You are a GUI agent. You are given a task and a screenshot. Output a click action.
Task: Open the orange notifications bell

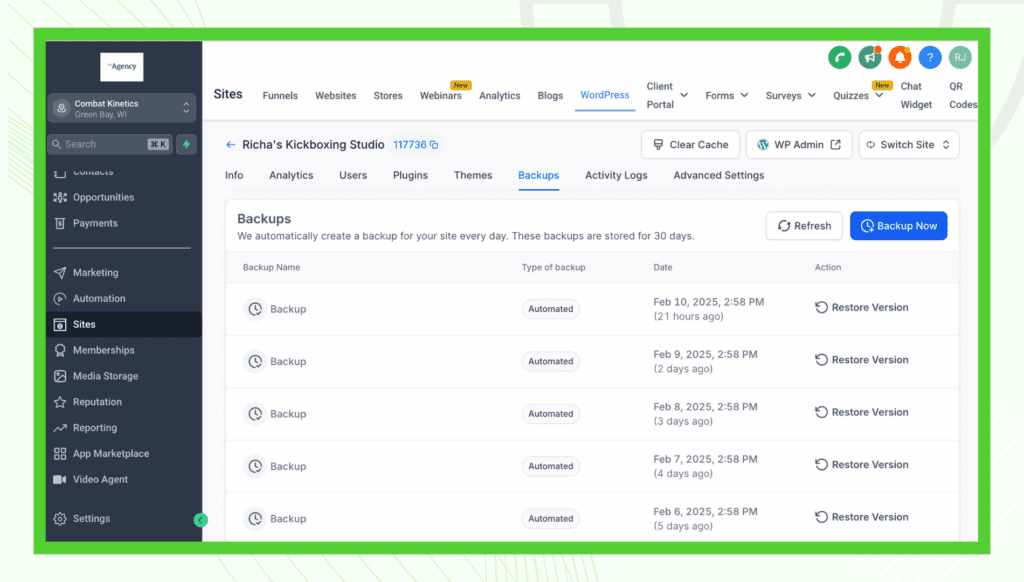[x=900, y=58]
